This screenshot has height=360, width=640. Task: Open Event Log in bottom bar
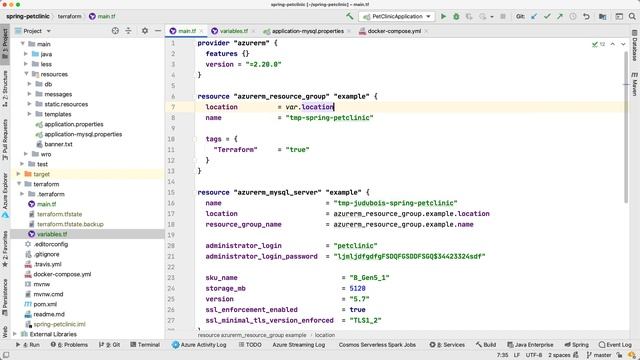[x=615, y=345]
